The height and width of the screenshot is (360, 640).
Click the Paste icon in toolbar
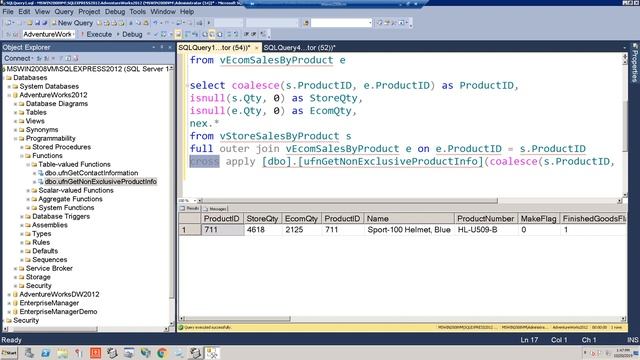[x=146, y=23]
